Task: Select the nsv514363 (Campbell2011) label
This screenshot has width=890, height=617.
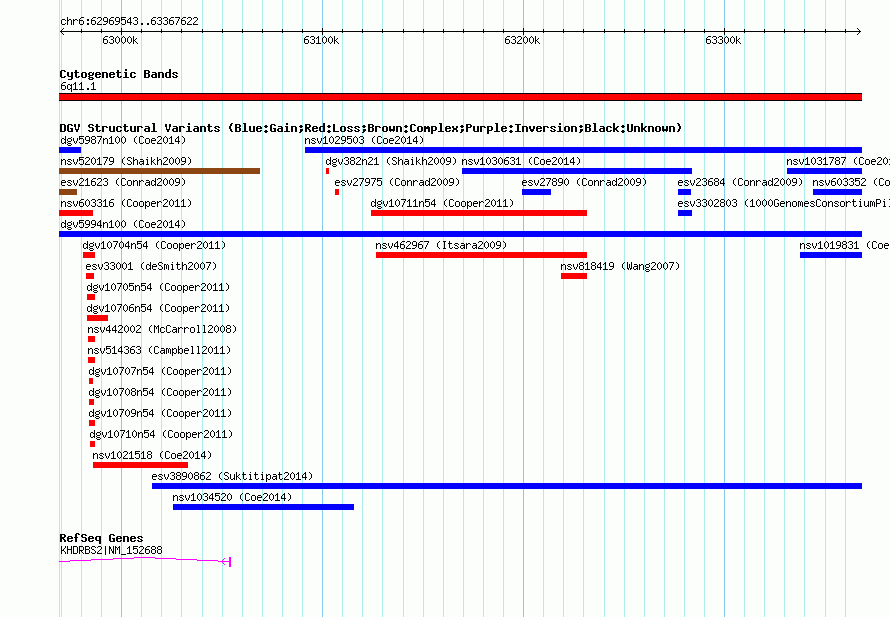Action: click(159, 350)
